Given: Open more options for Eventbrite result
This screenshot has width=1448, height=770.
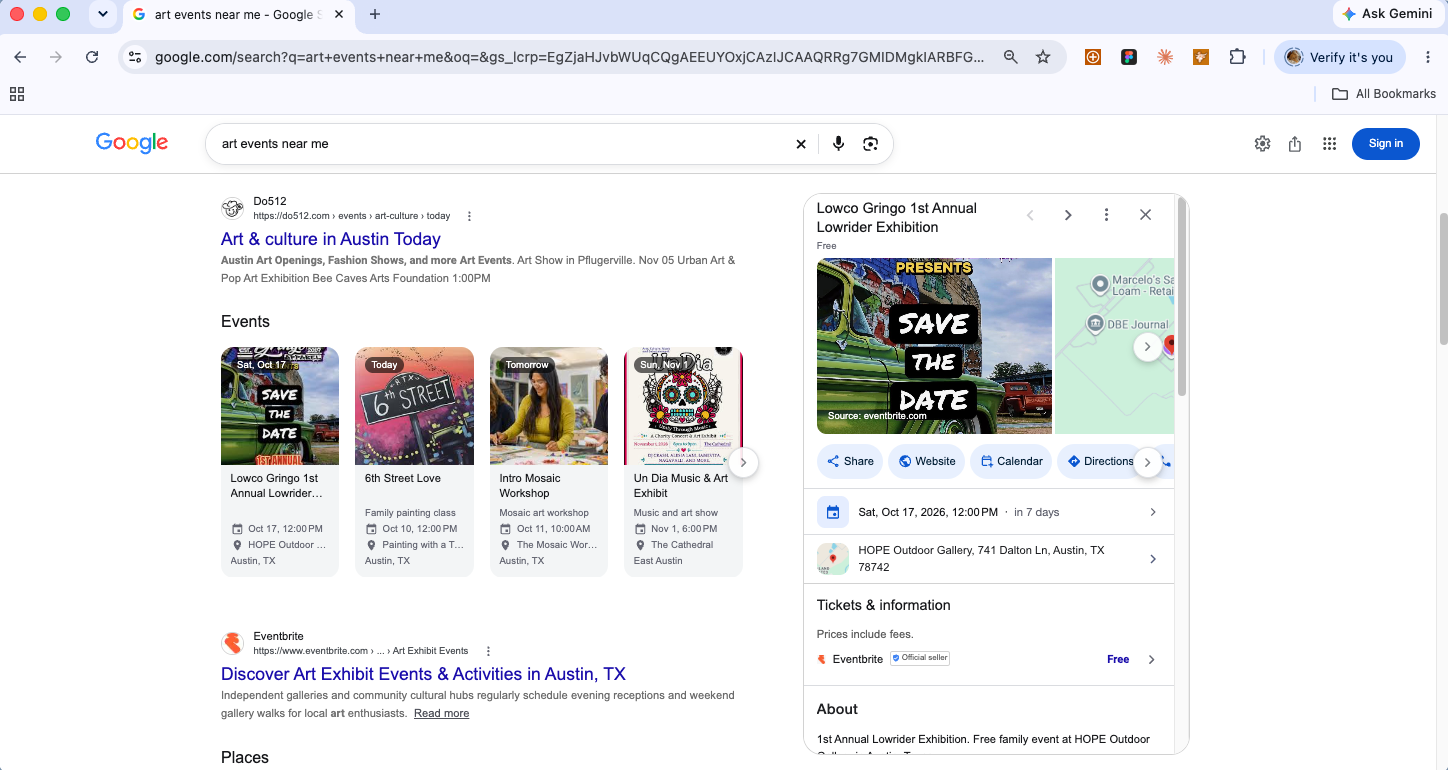Looking at the screenshot, I should click(488, 651).
